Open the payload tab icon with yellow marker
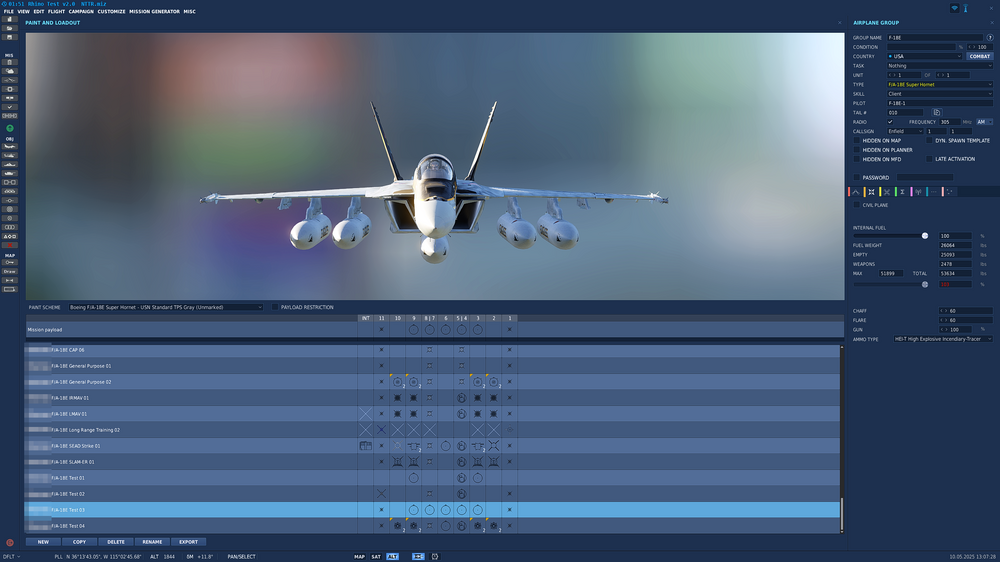This screenshot has width=1000, height=562. 871,192
